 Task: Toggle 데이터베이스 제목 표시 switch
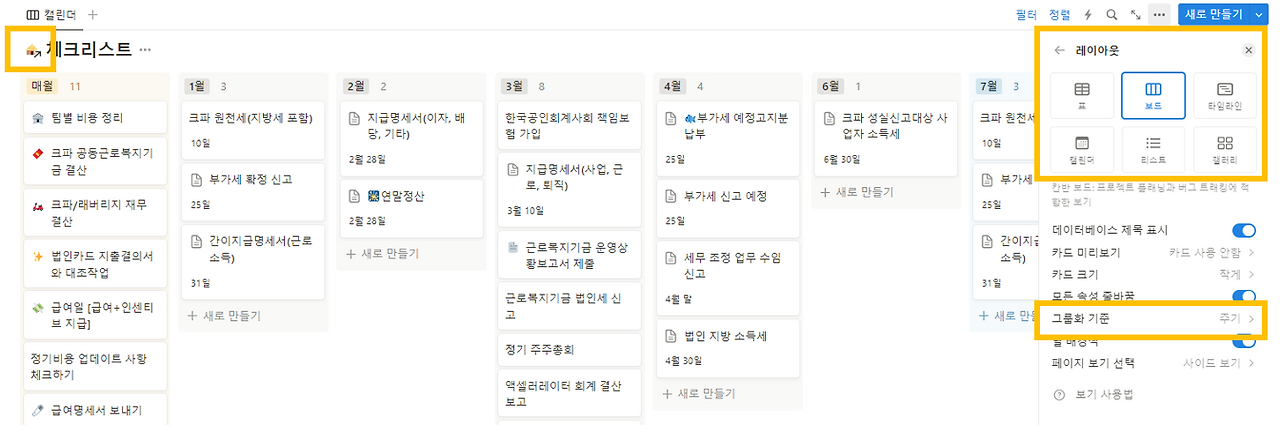coord(1243,231)
